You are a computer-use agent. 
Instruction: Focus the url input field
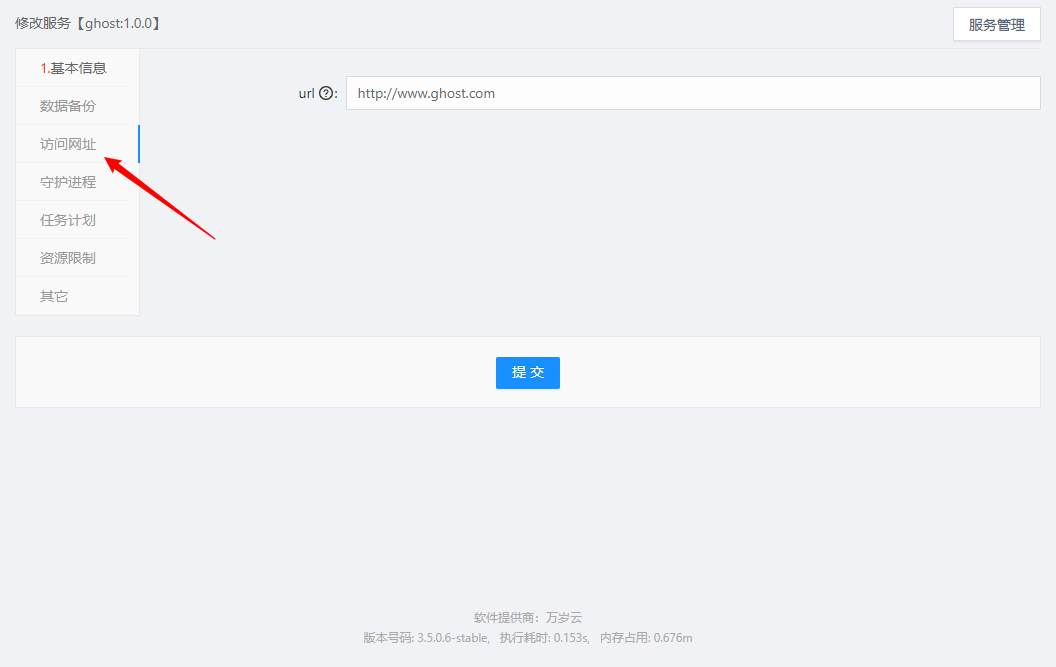click(692, 94)
